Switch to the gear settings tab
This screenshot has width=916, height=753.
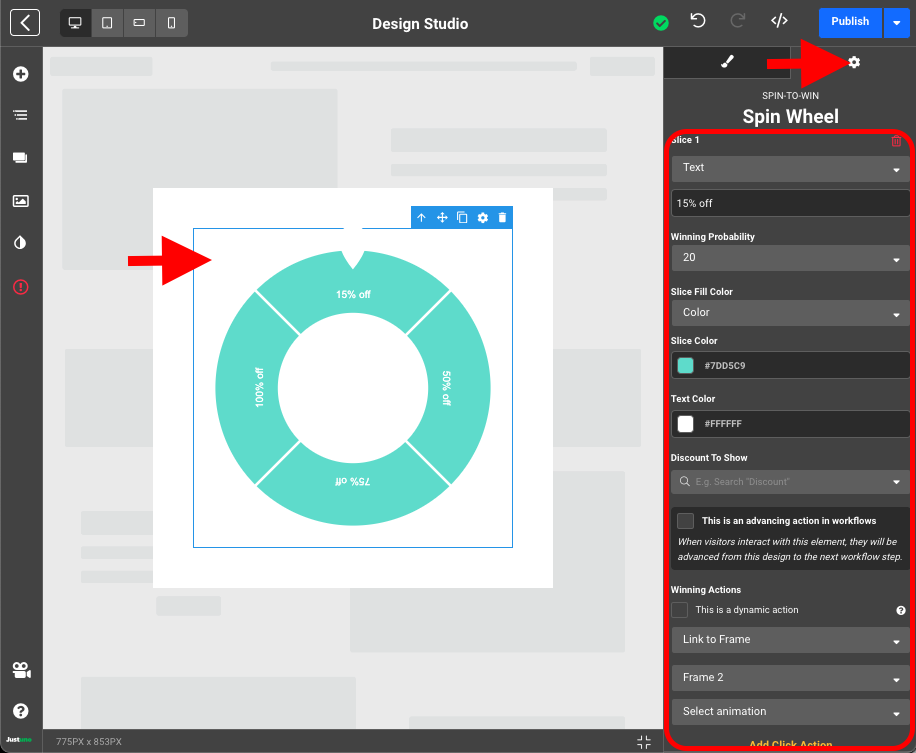(x=853, y=62)
